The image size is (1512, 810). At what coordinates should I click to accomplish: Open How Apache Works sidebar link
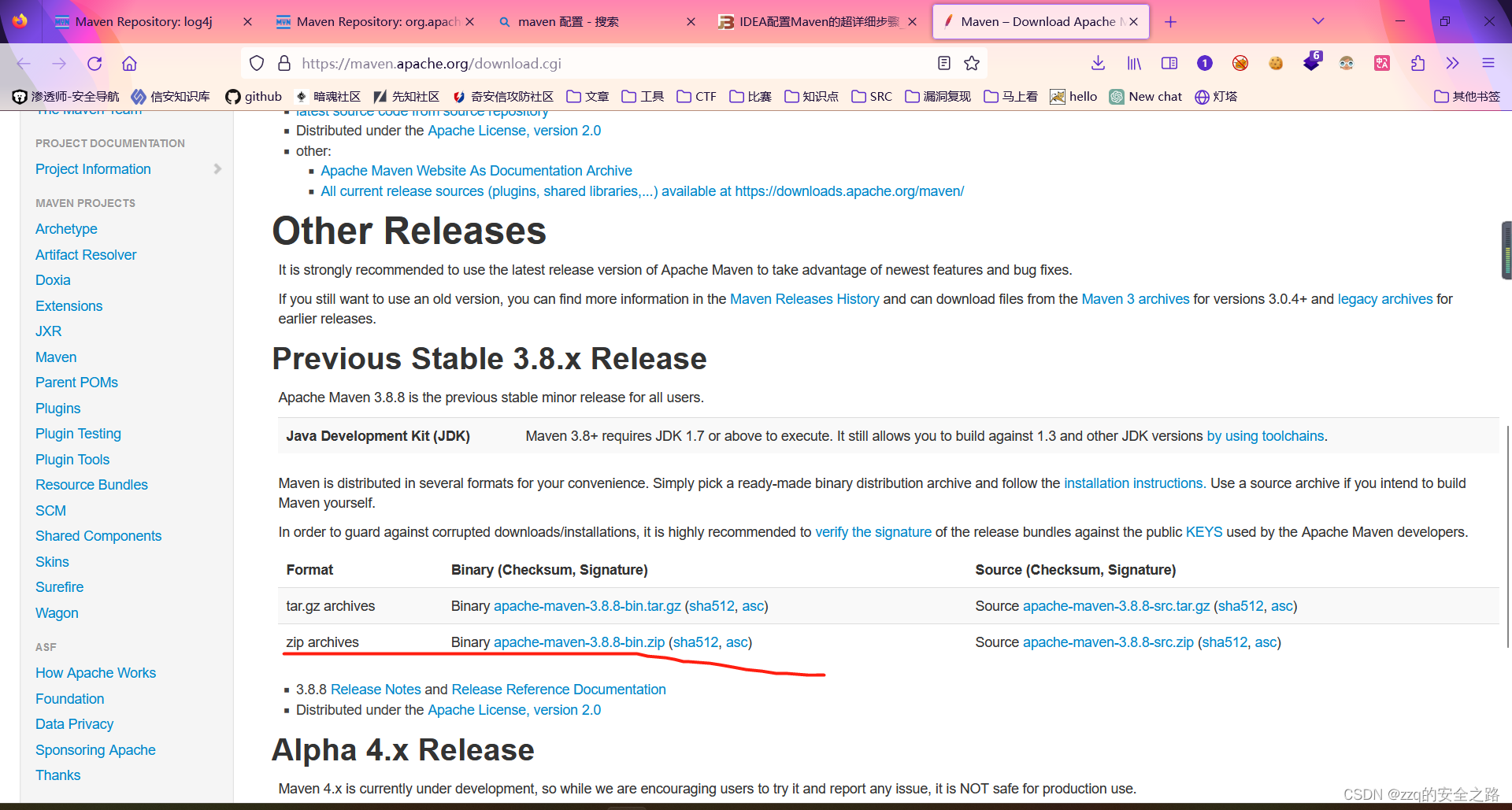tap(95, 673)
